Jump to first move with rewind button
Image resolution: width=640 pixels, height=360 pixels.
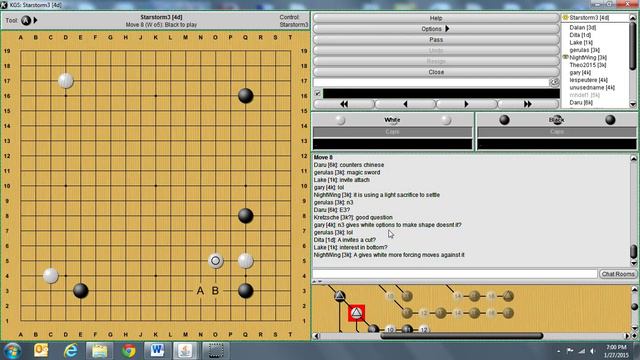[x=344, y=104]
